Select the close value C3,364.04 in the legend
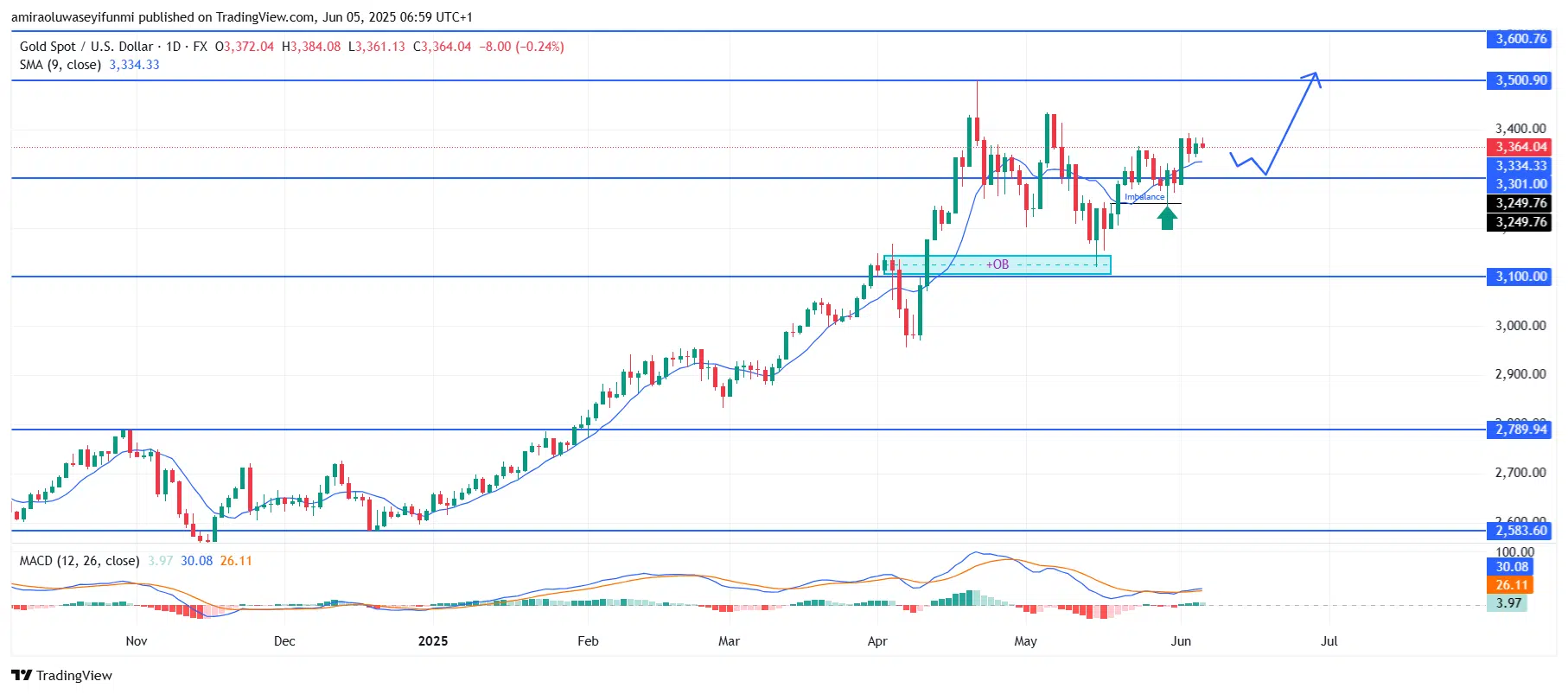 443,47
